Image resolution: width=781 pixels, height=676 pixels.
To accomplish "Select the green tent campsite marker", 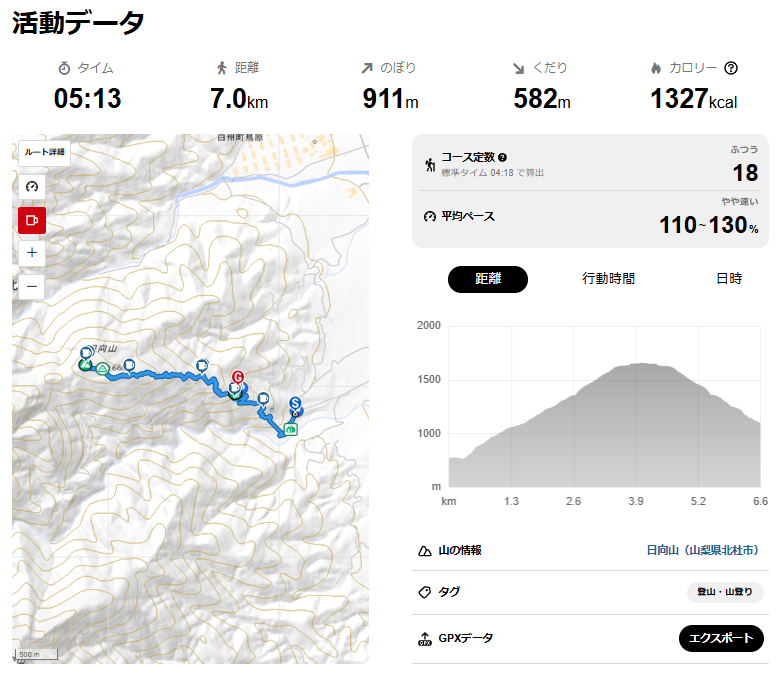I will click(290, 429).
